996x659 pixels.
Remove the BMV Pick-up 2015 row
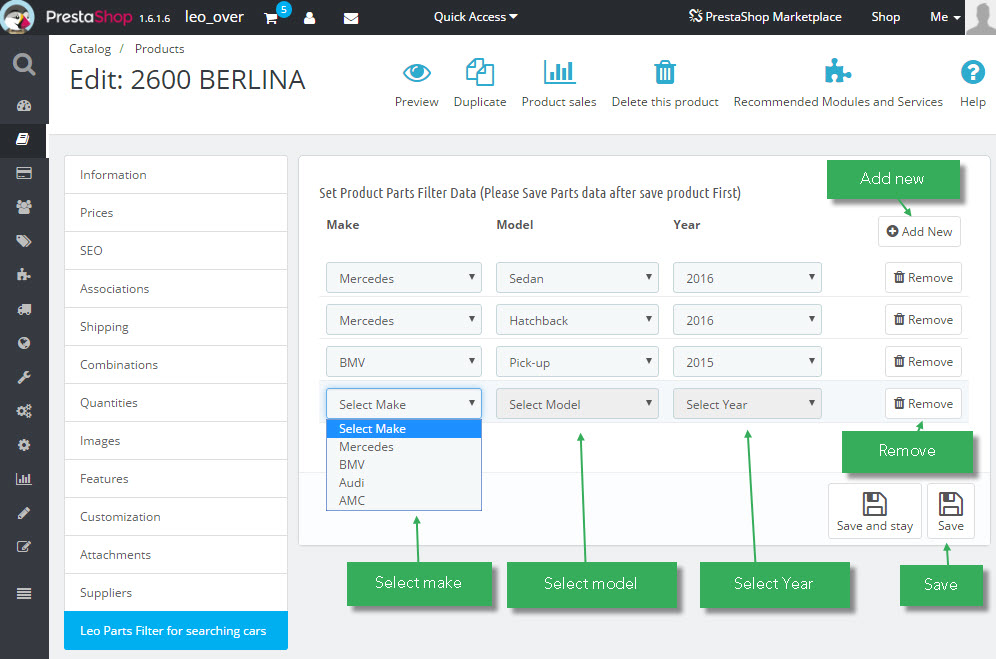[x=923, y=362]
